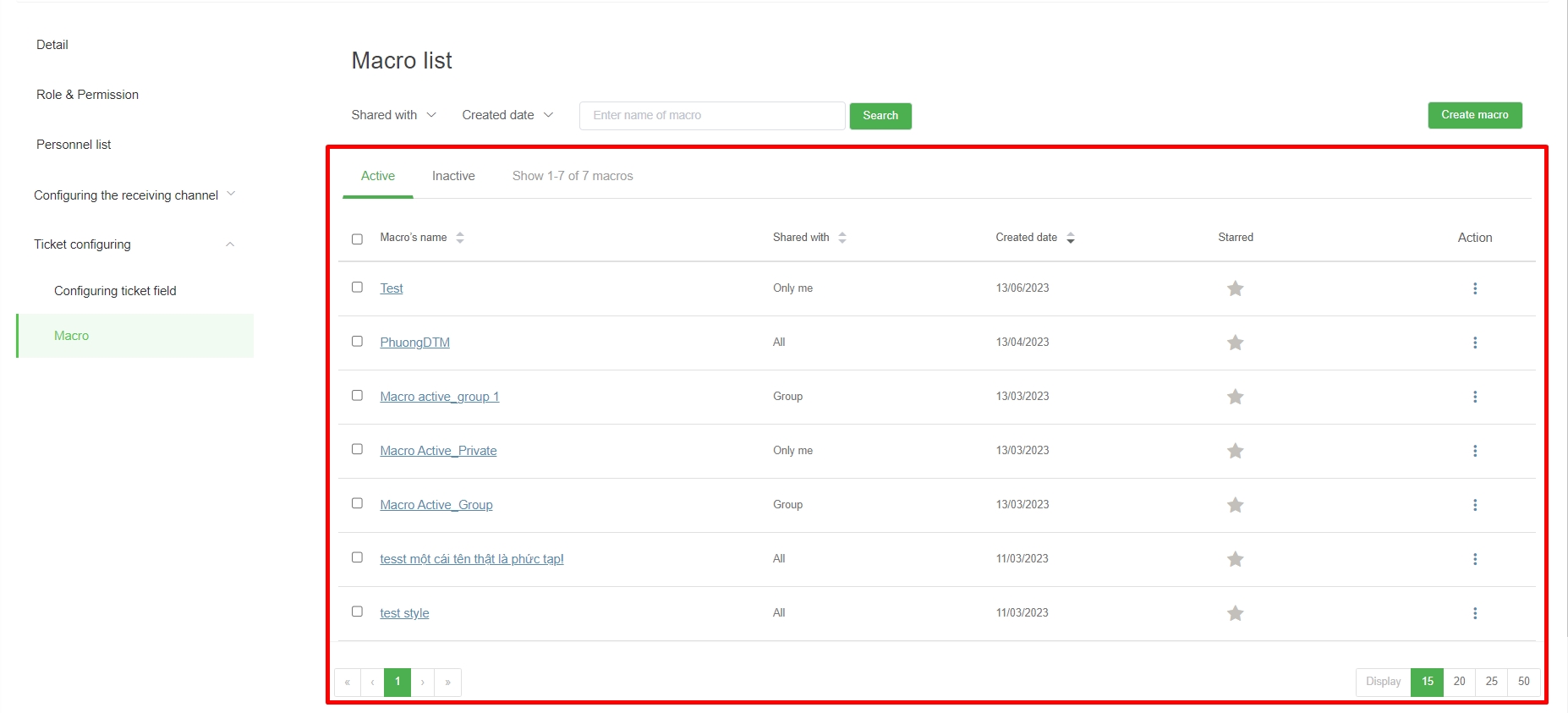This screenshot has width=1568, height=713.
Task: Open the tesst một cái tên macro link
Action: click(471, 559)
